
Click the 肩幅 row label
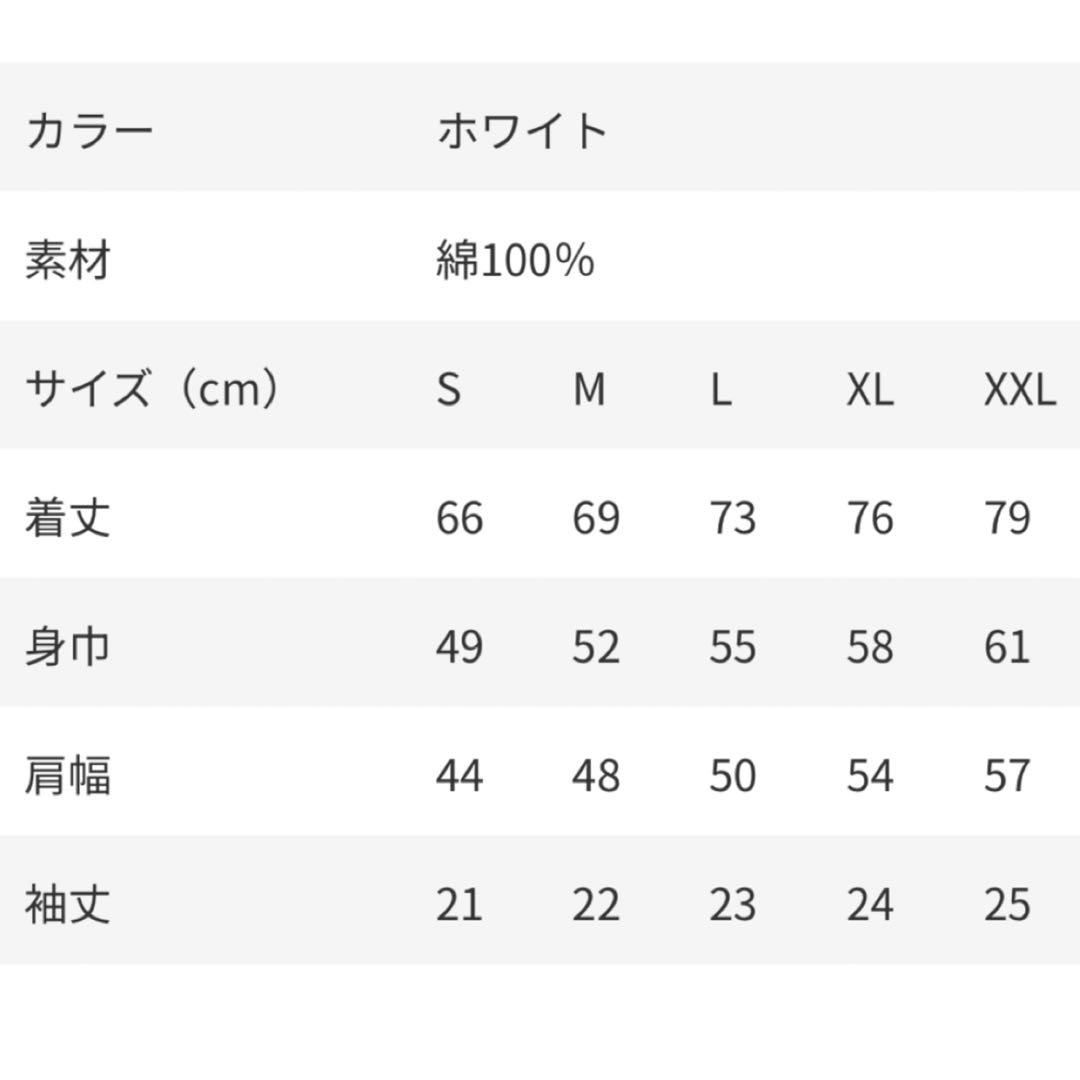[67, 776]
